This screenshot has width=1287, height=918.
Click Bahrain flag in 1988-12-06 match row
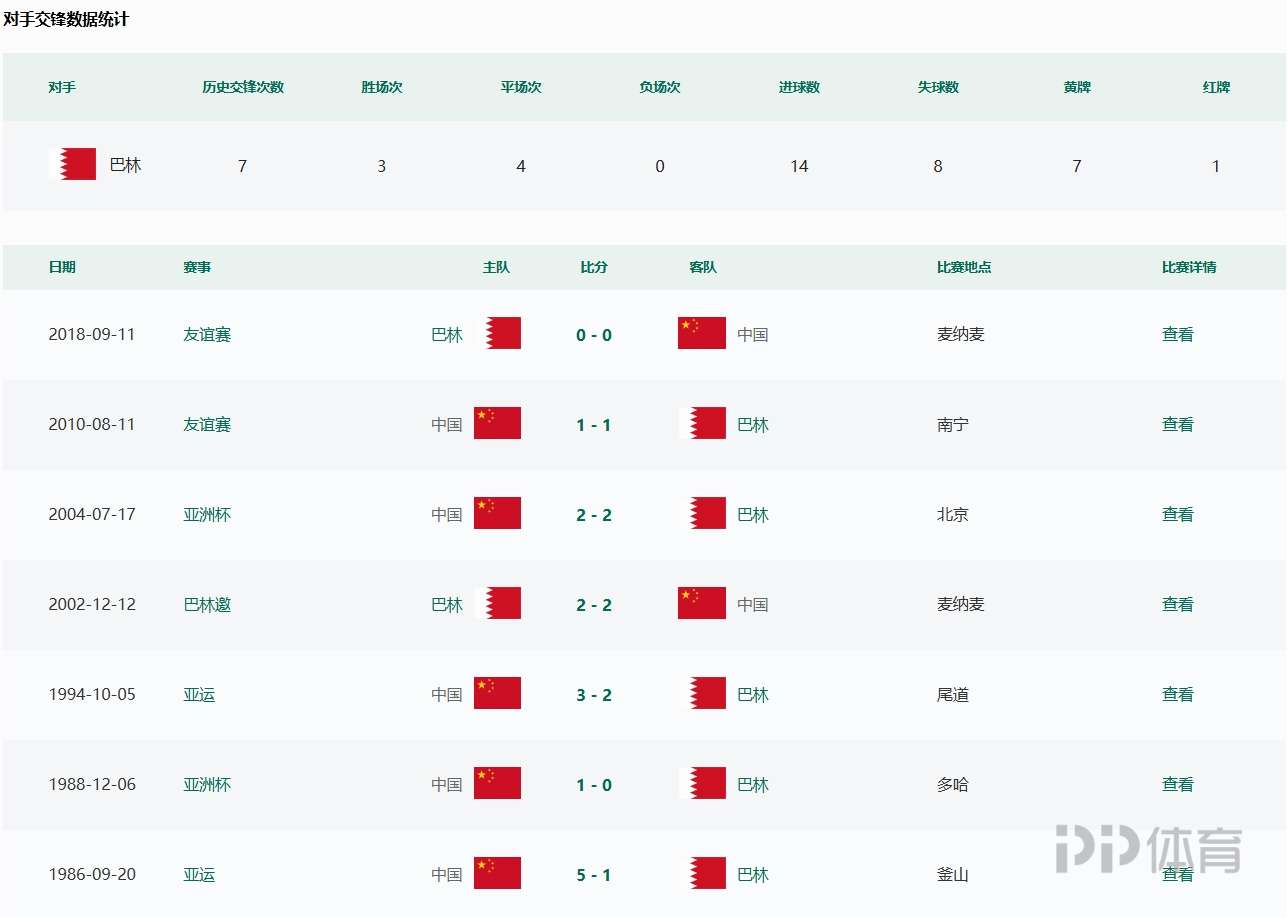point(702,783)
